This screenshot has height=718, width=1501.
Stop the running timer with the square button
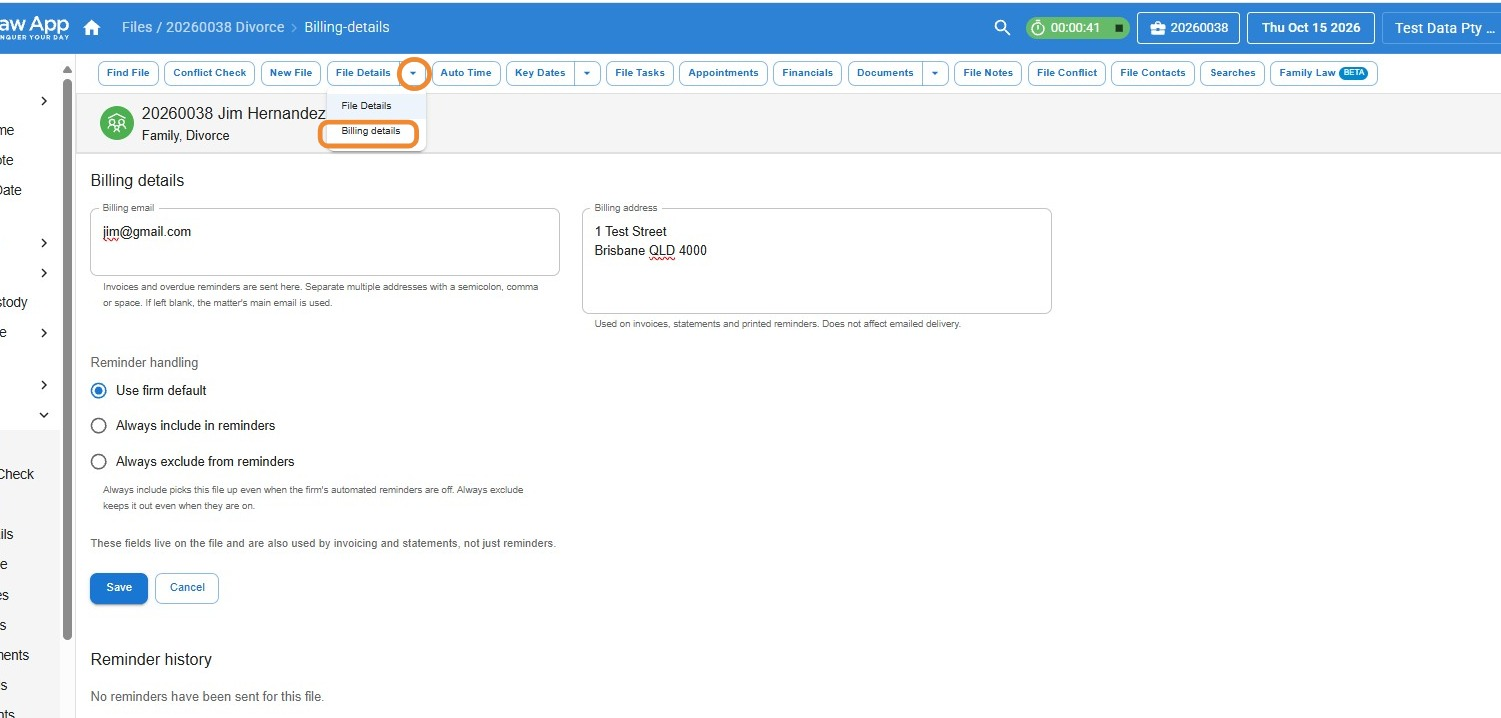[1119, 28]
